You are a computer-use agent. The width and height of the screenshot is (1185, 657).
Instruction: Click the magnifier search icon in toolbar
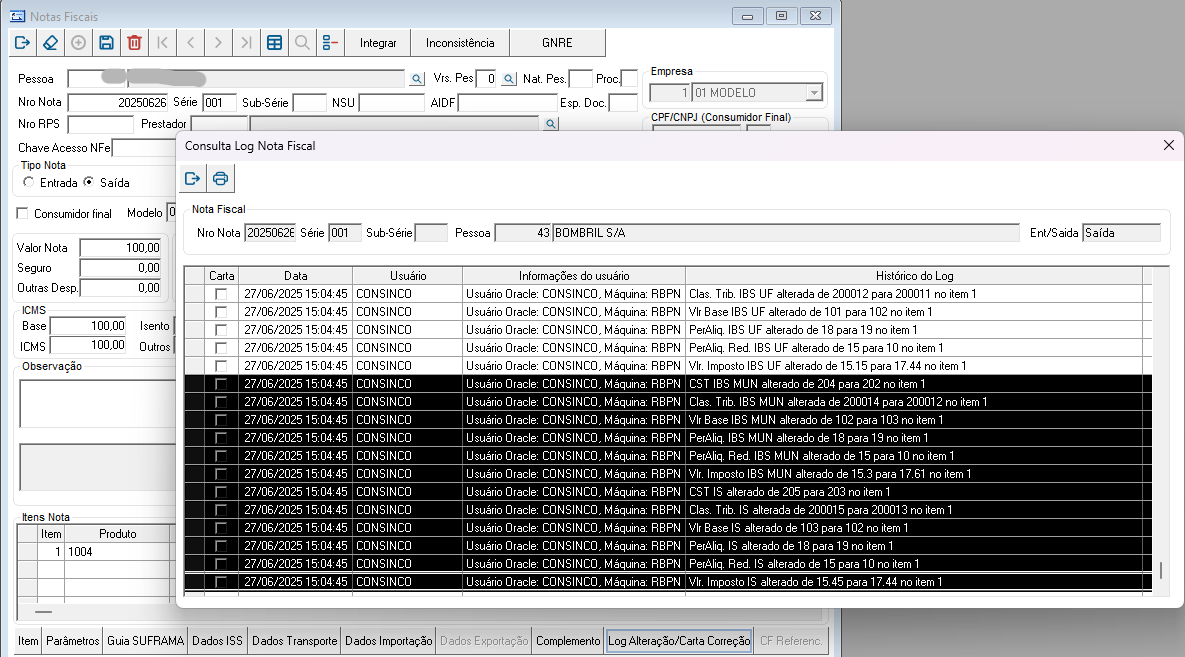tap(302, 43)
